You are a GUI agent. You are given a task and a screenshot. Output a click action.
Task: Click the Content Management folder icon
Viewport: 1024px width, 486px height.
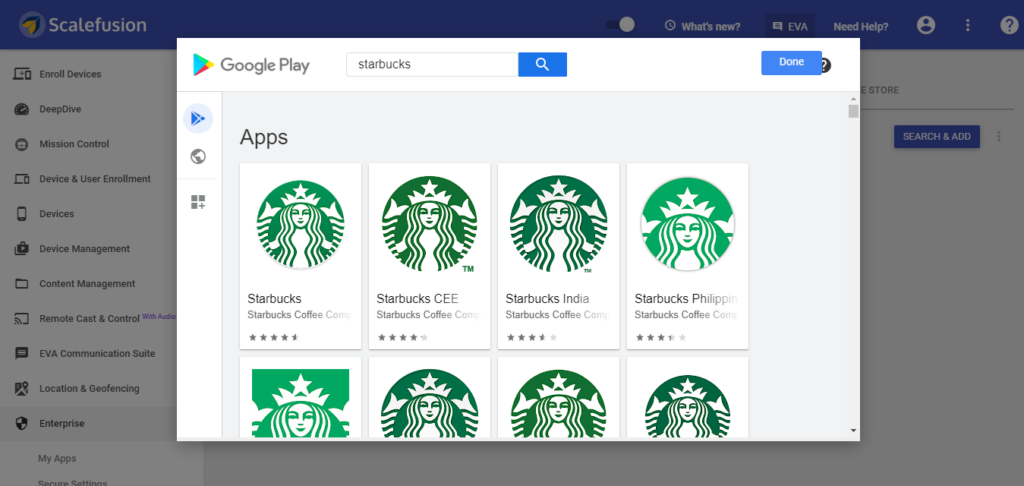pos(22,284)
